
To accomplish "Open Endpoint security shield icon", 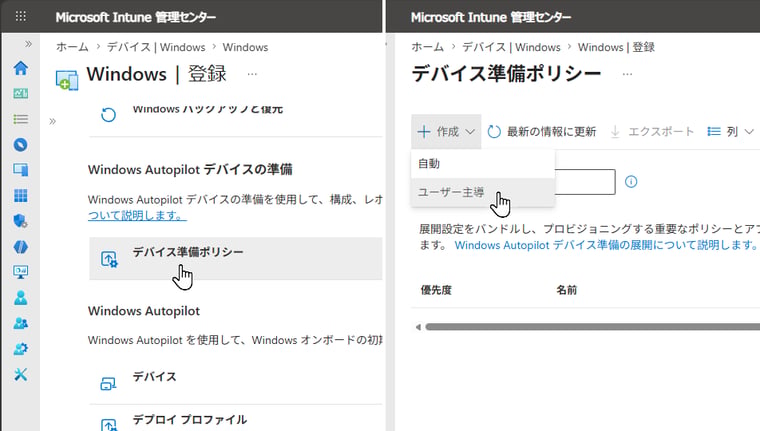I will coord(20,221).
